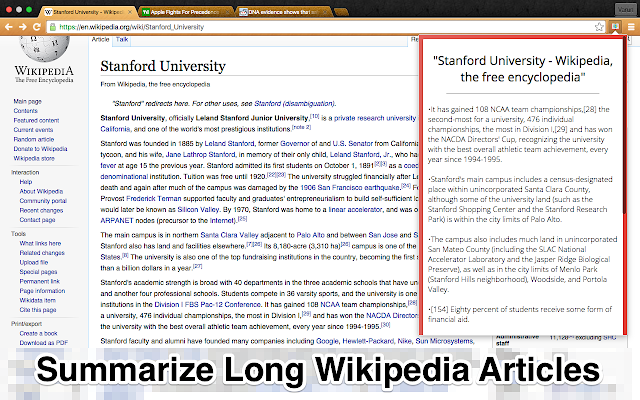This screenshot has height=400, width=640.
Task: Follow the Santa Clara Valley link
Action: click(229, 235)
